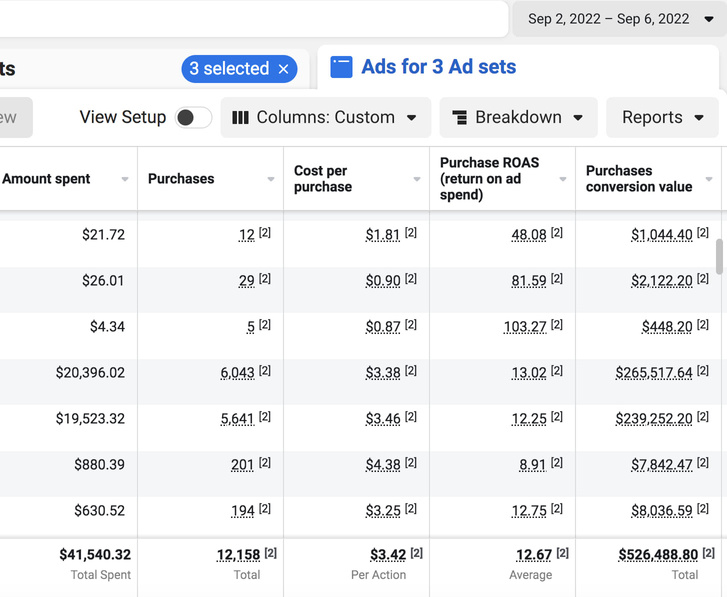Click the 6,043 purchases value link
The width and height of the screenshot is (727, 597).
[237, 373]
